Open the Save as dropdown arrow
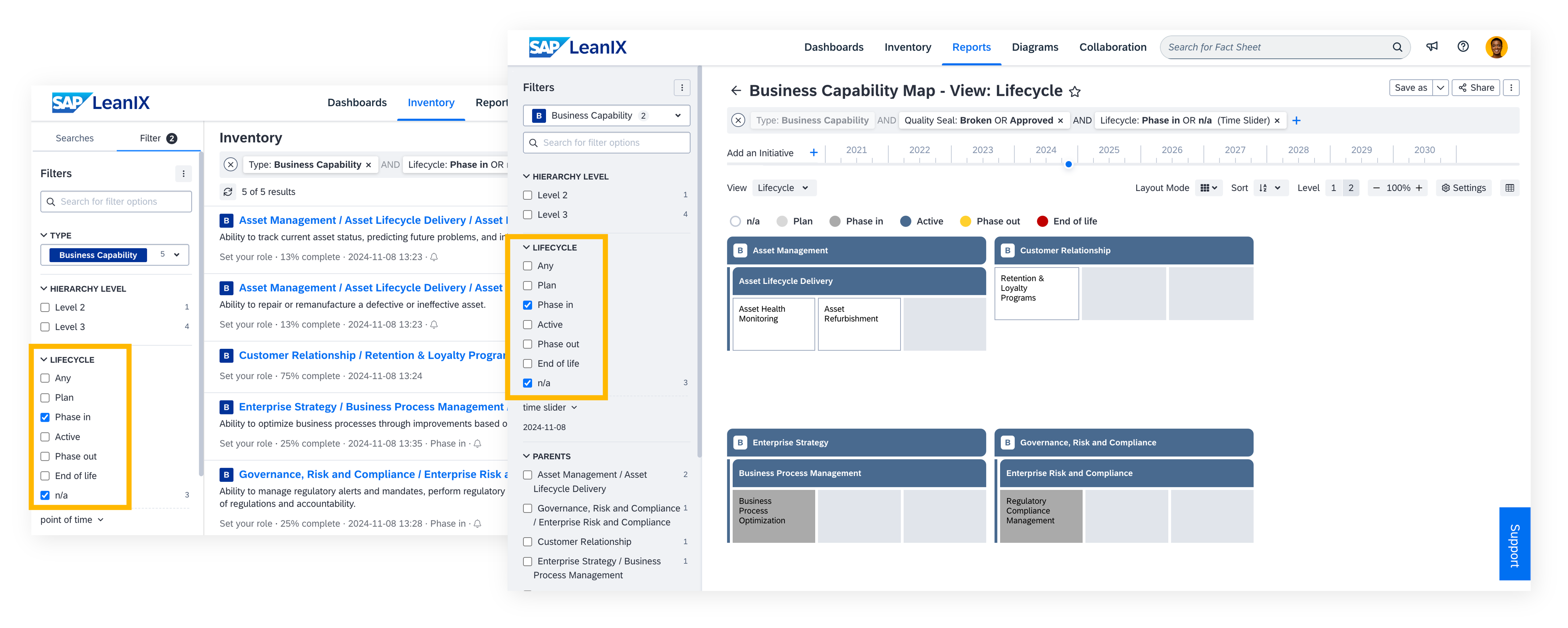The width and height of the screenshot is (1568, 628). 1440,87
